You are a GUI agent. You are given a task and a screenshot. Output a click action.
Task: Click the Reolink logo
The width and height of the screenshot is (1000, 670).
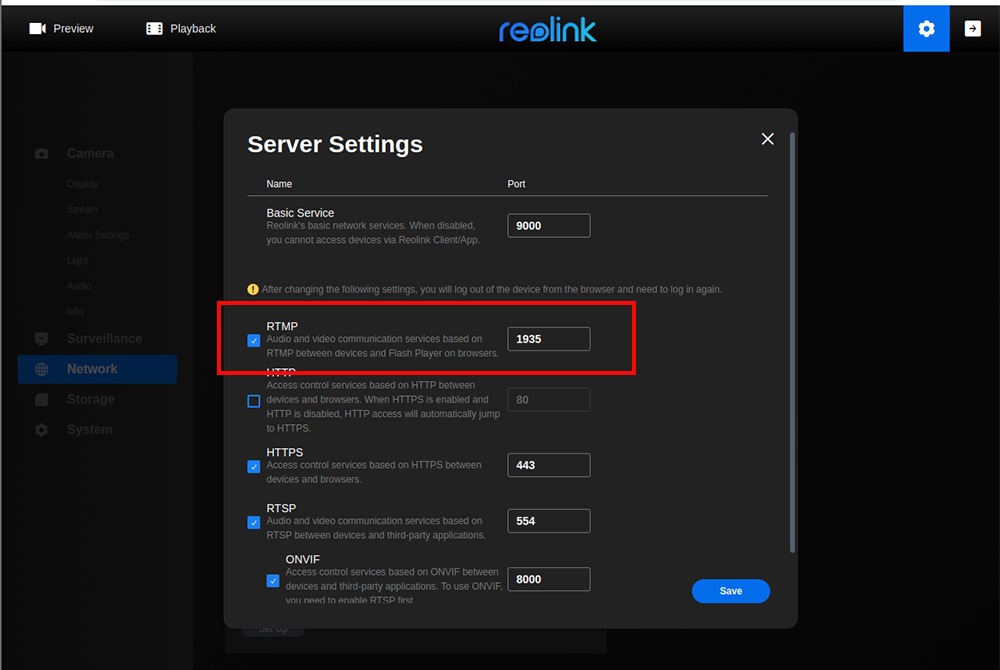pos(548,30)
